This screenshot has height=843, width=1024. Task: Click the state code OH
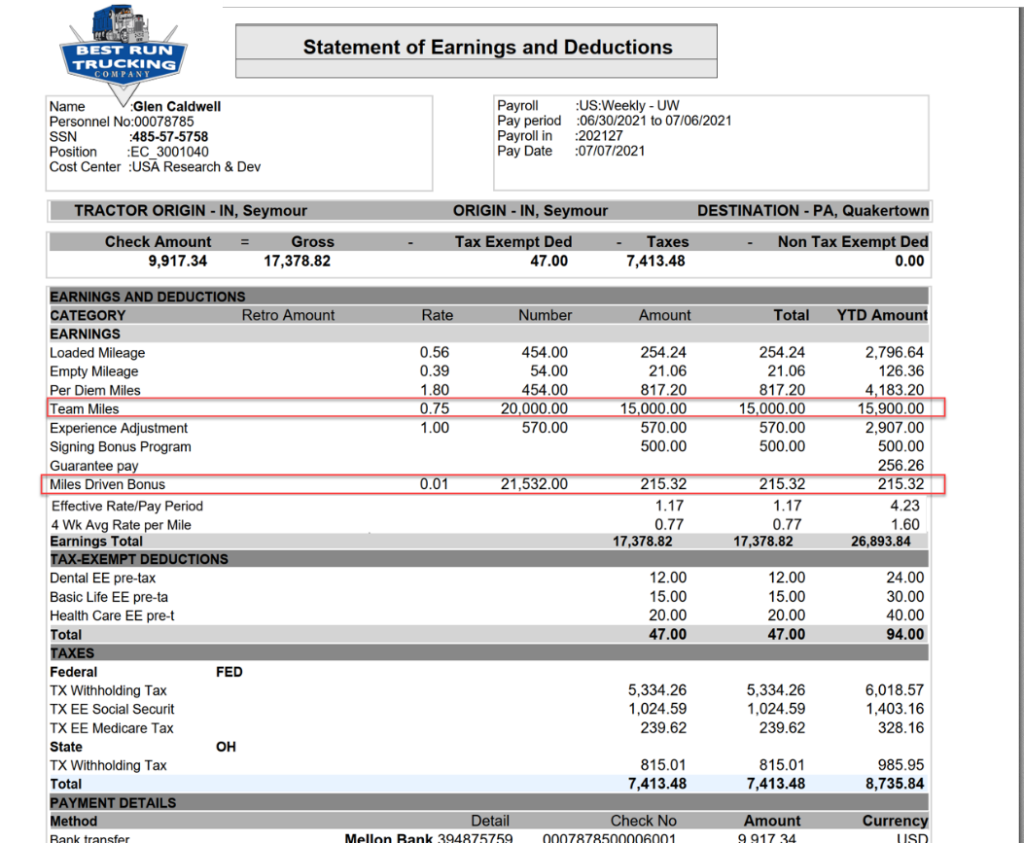226,747
